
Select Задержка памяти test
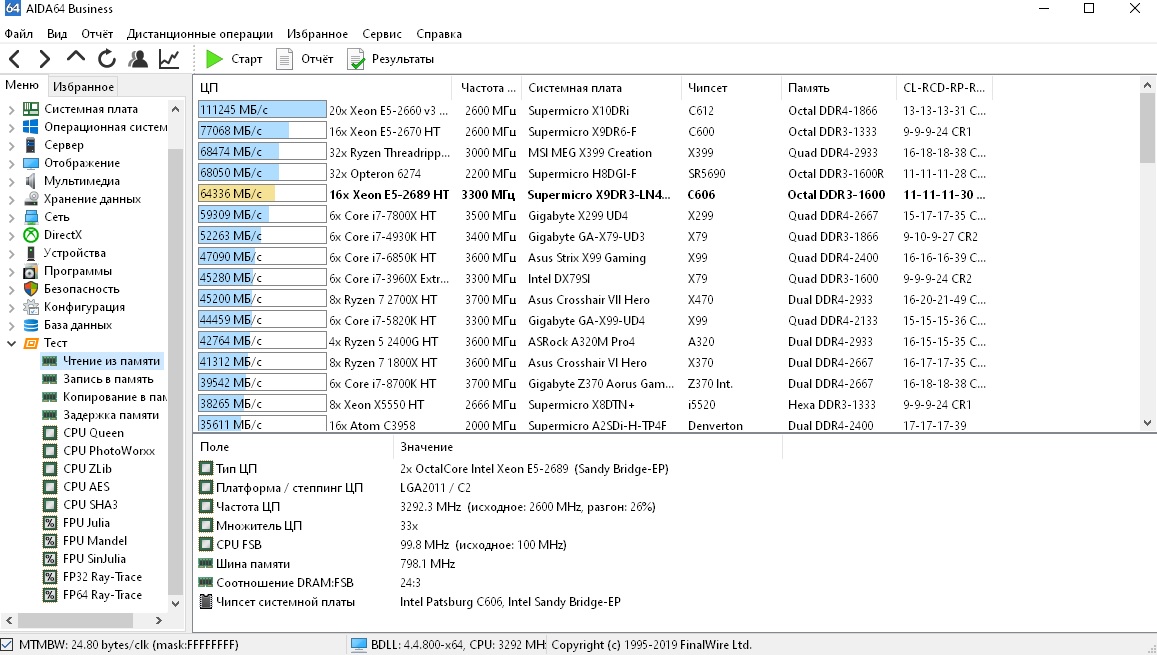(x=111, y=415)
